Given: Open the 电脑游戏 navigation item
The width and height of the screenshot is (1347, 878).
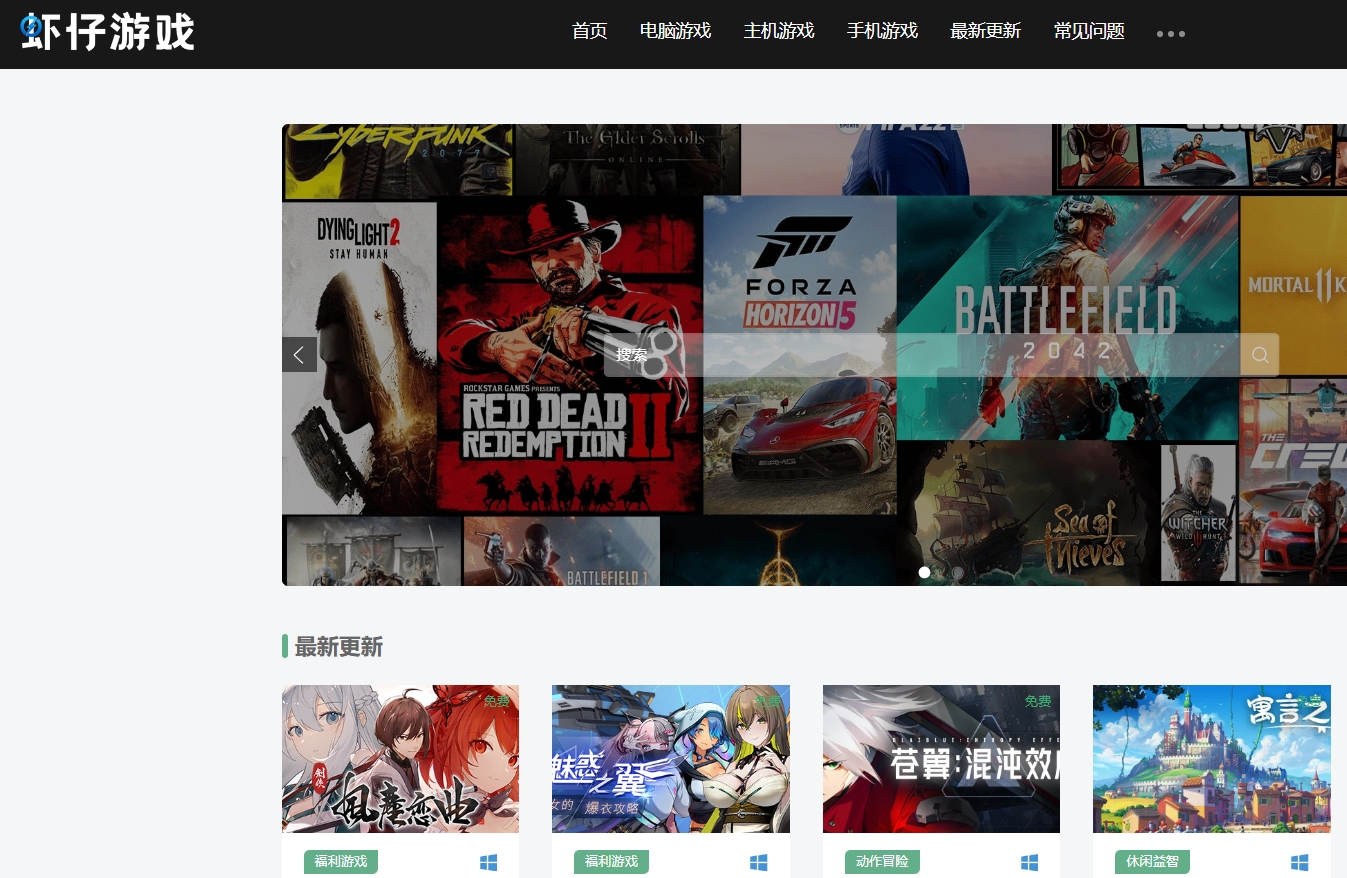Looking at the screenshot, I should click(675, 31).
